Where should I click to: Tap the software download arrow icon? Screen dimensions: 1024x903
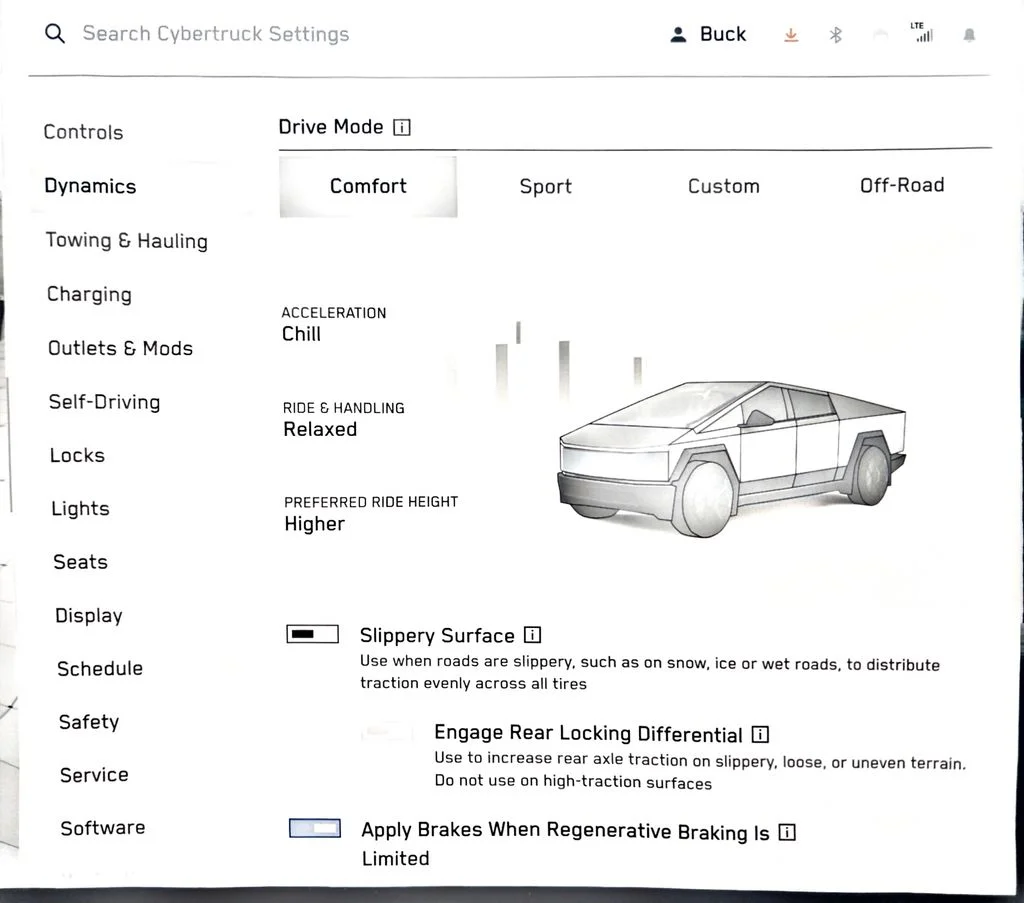coord(791,35)
